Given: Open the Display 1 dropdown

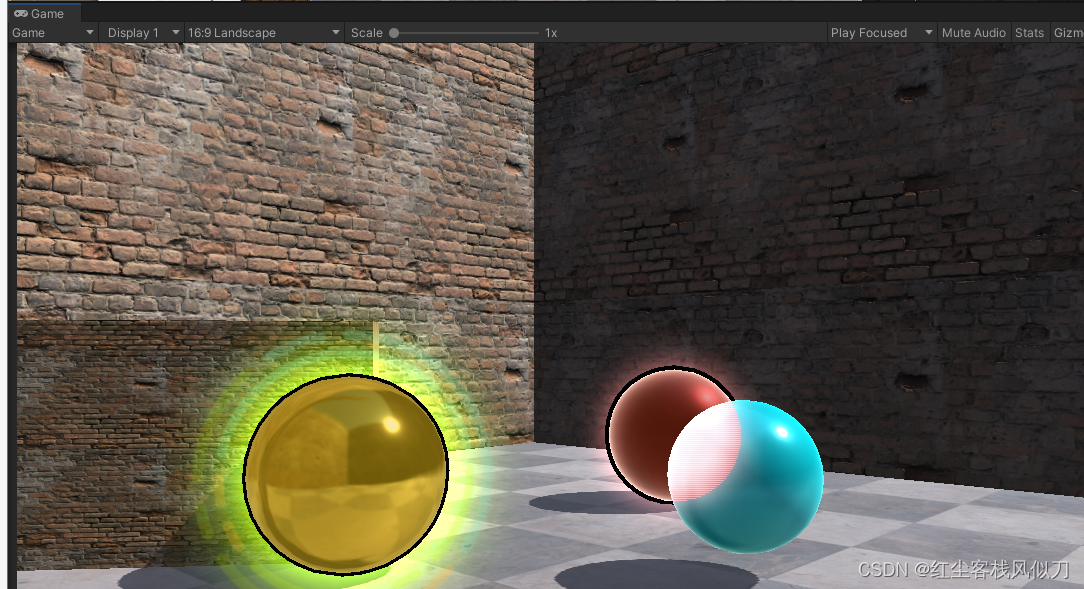Looking at the screenshot, I should click(x=142, y=32).
